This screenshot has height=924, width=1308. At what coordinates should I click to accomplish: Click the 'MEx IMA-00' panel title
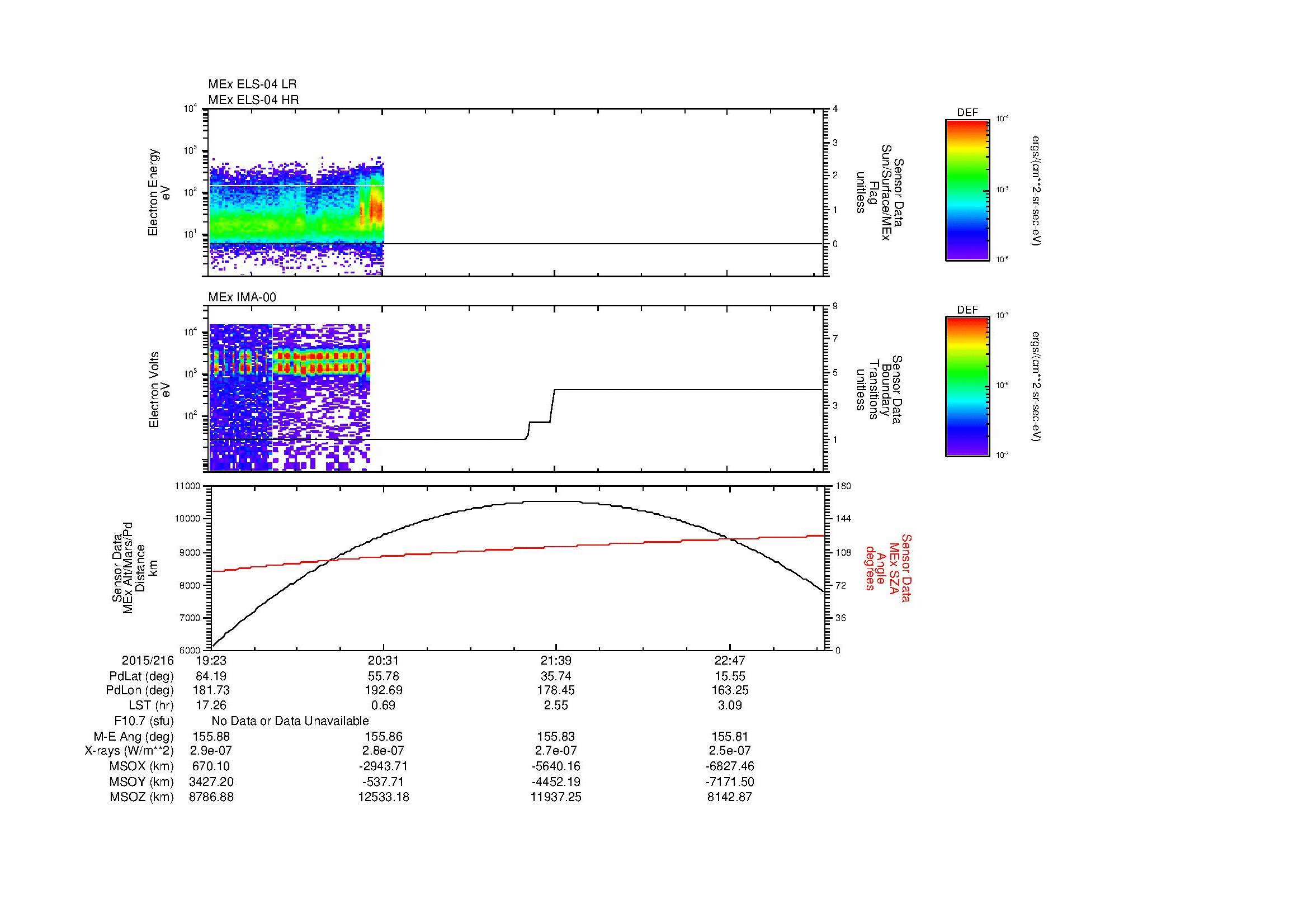pyautogui.click(x=242, y=297)
